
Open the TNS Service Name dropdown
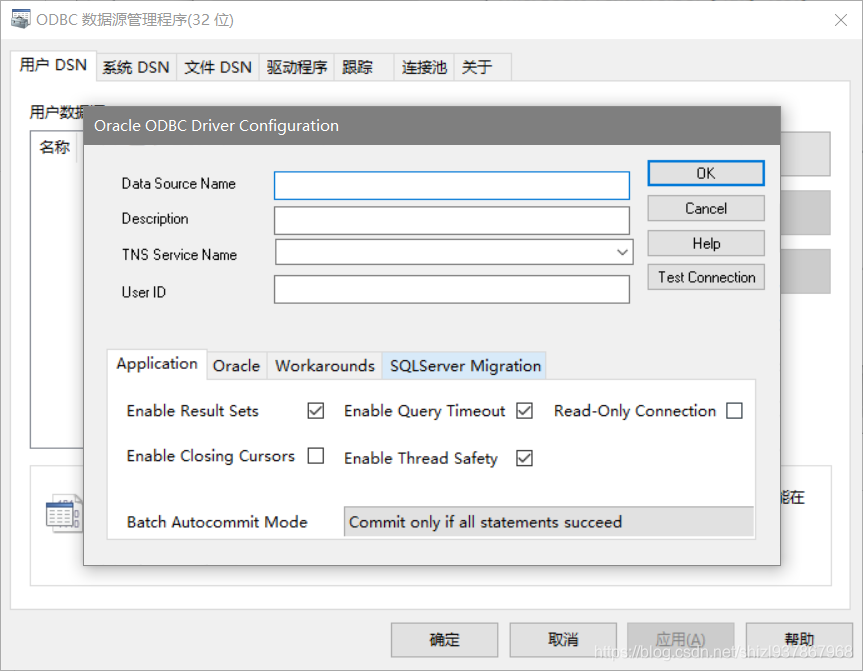[x=622, y=252]
